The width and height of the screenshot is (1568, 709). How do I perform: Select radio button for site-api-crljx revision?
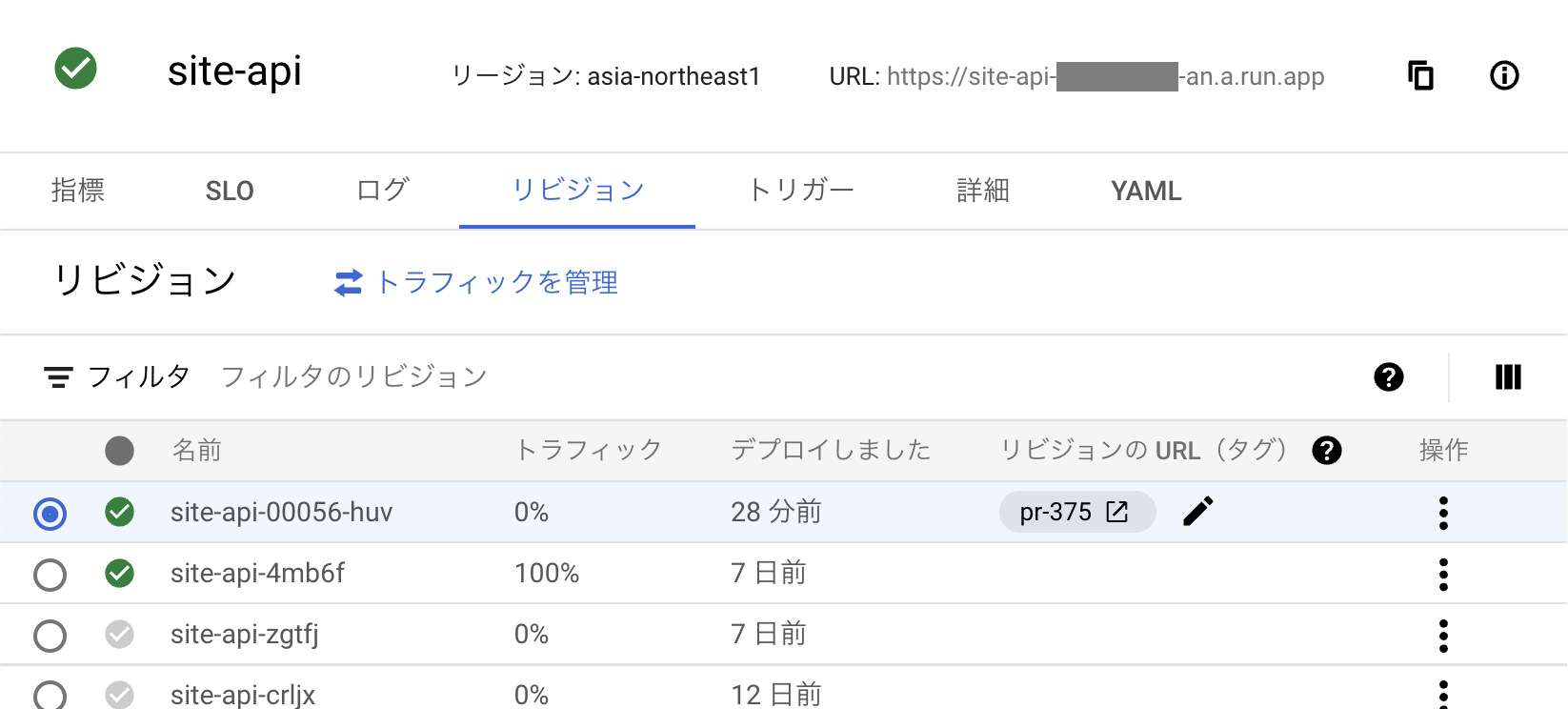pos(50,695)
